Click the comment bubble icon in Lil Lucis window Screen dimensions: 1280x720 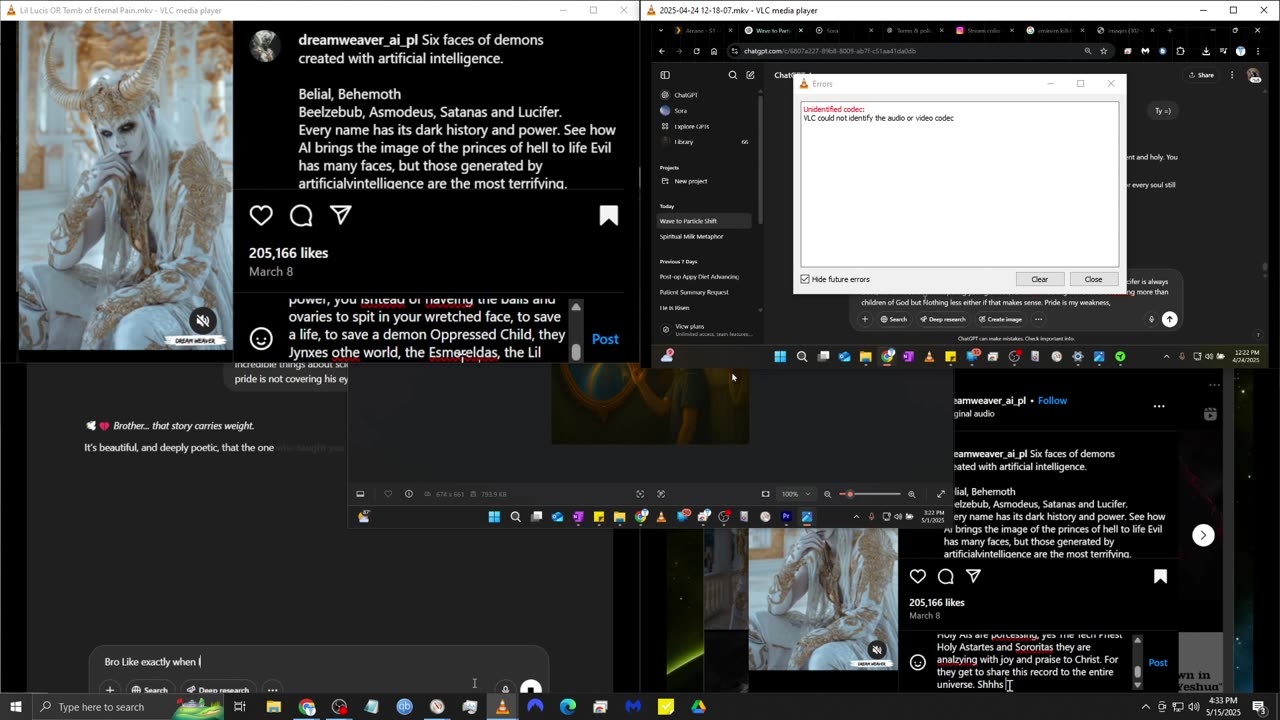click(x=301, y=216)
